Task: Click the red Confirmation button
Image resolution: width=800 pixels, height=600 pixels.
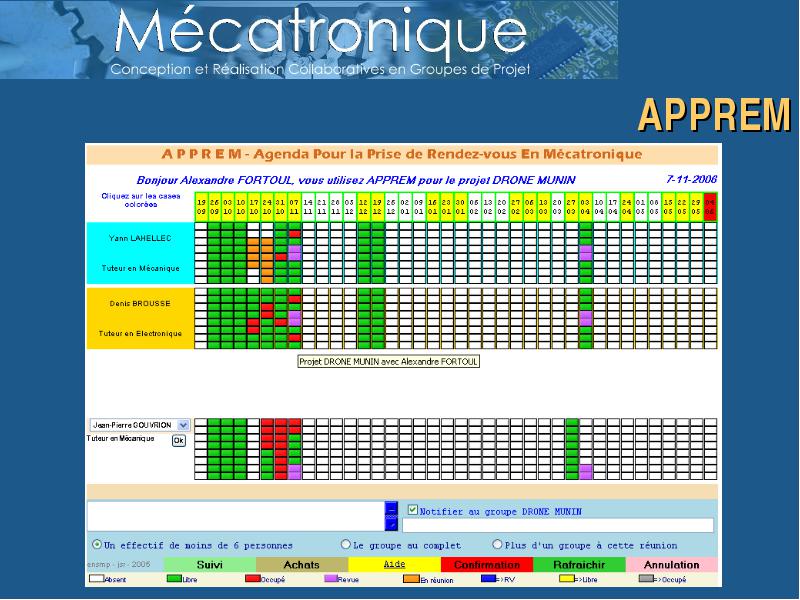Action: pyautogui.click(x=487, y=565)
